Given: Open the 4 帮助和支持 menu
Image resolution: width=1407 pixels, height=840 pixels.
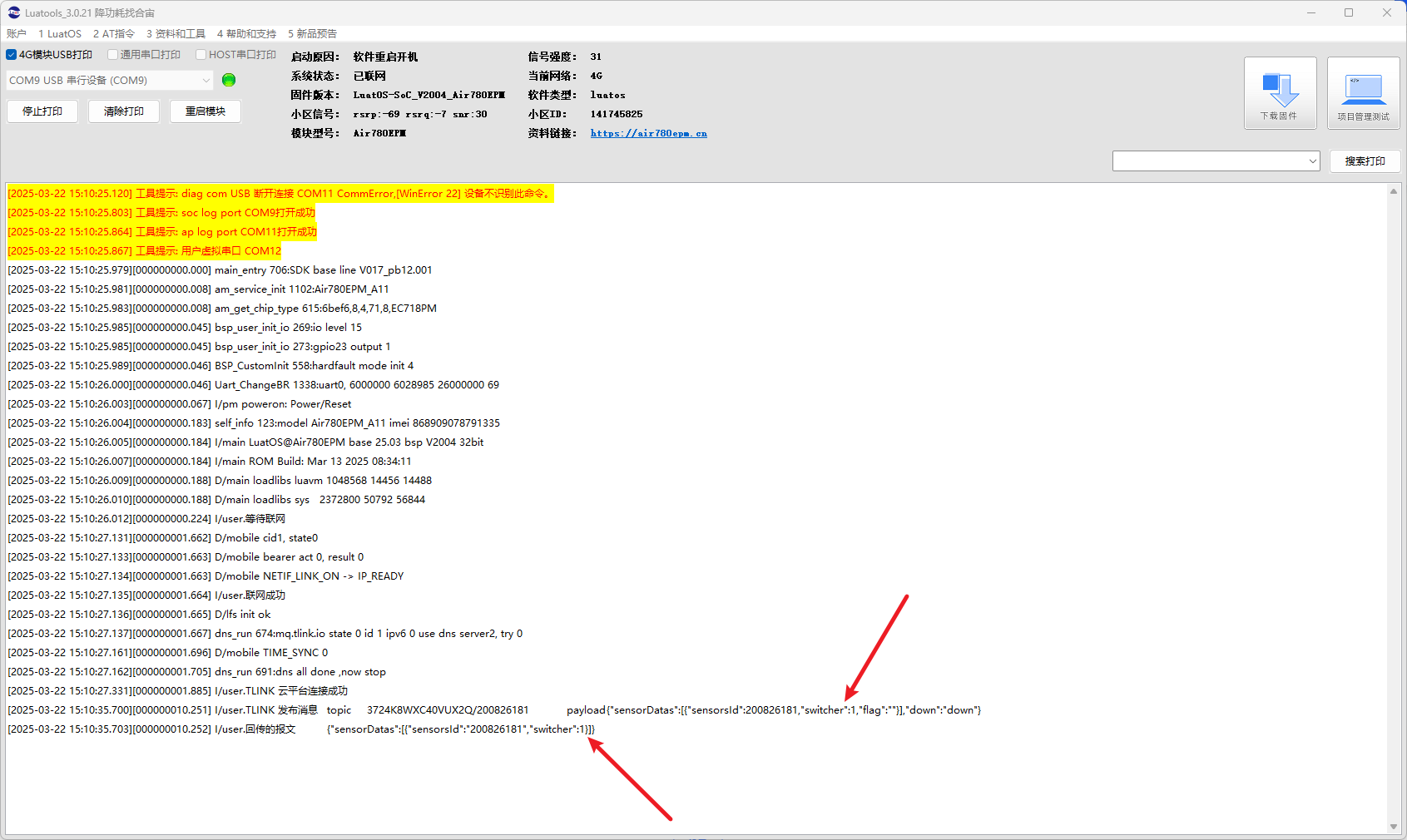Looking at the screenshot, I should point(246,34).
